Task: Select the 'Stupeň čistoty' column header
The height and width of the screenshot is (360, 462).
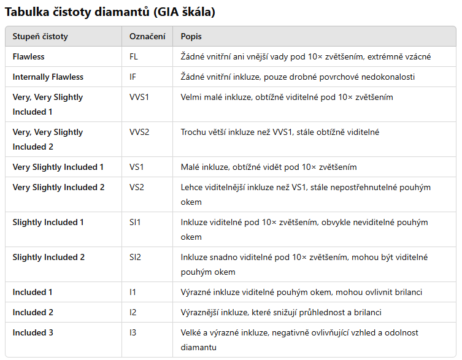Action: [40, 36]
